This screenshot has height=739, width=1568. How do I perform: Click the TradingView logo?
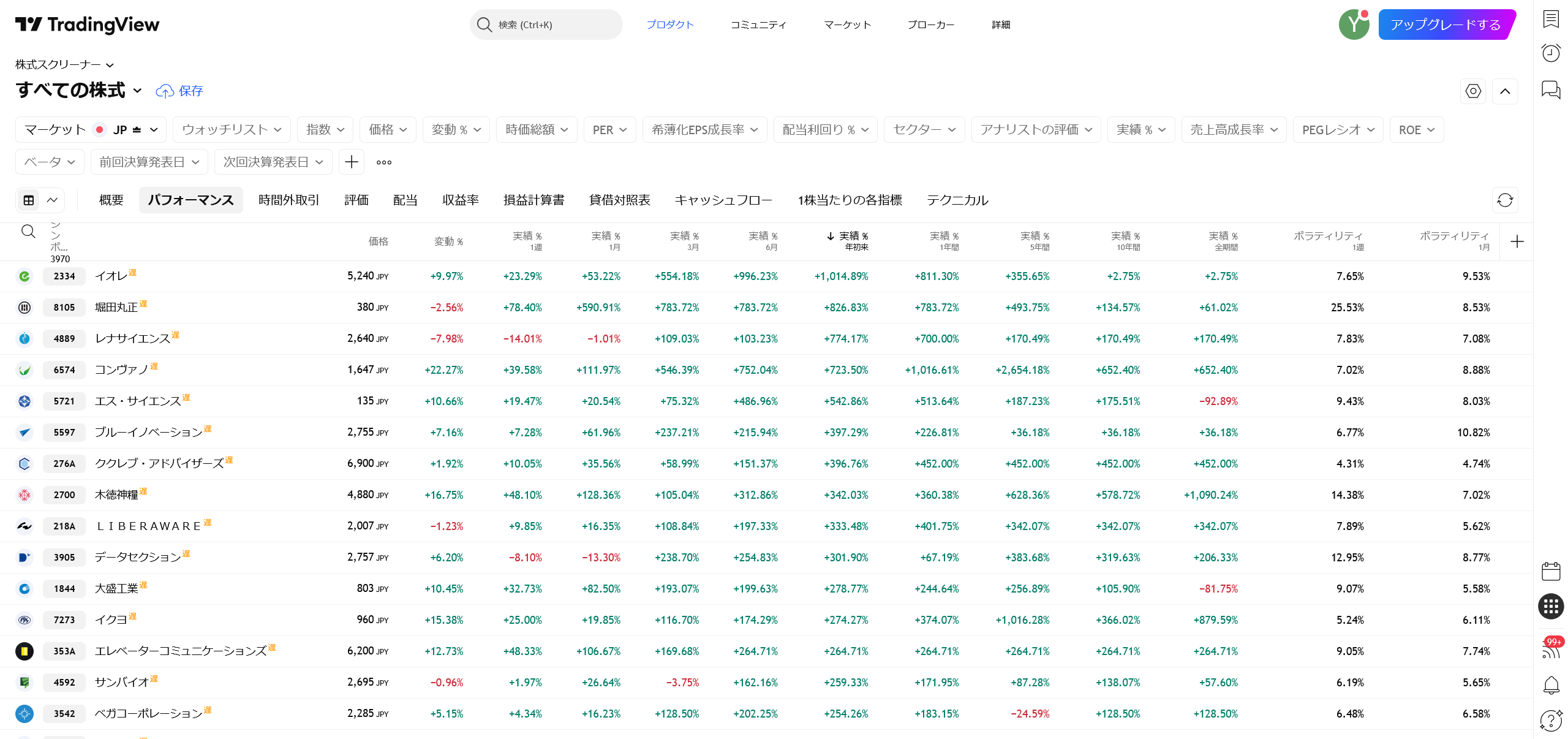coord(87,25)
